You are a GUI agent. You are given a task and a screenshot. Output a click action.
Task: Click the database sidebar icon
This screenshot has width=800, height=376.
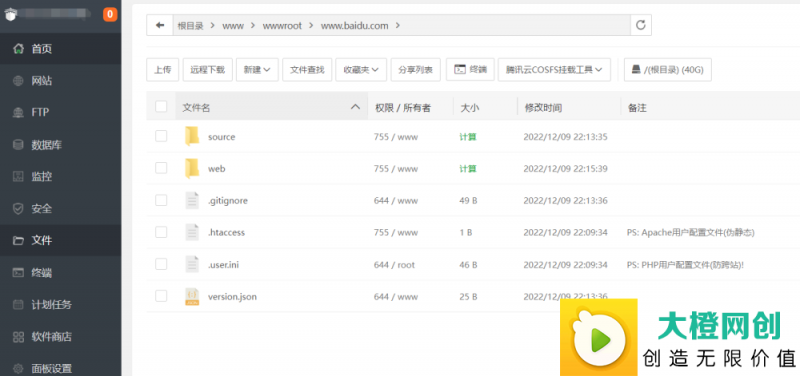point(18,145)
